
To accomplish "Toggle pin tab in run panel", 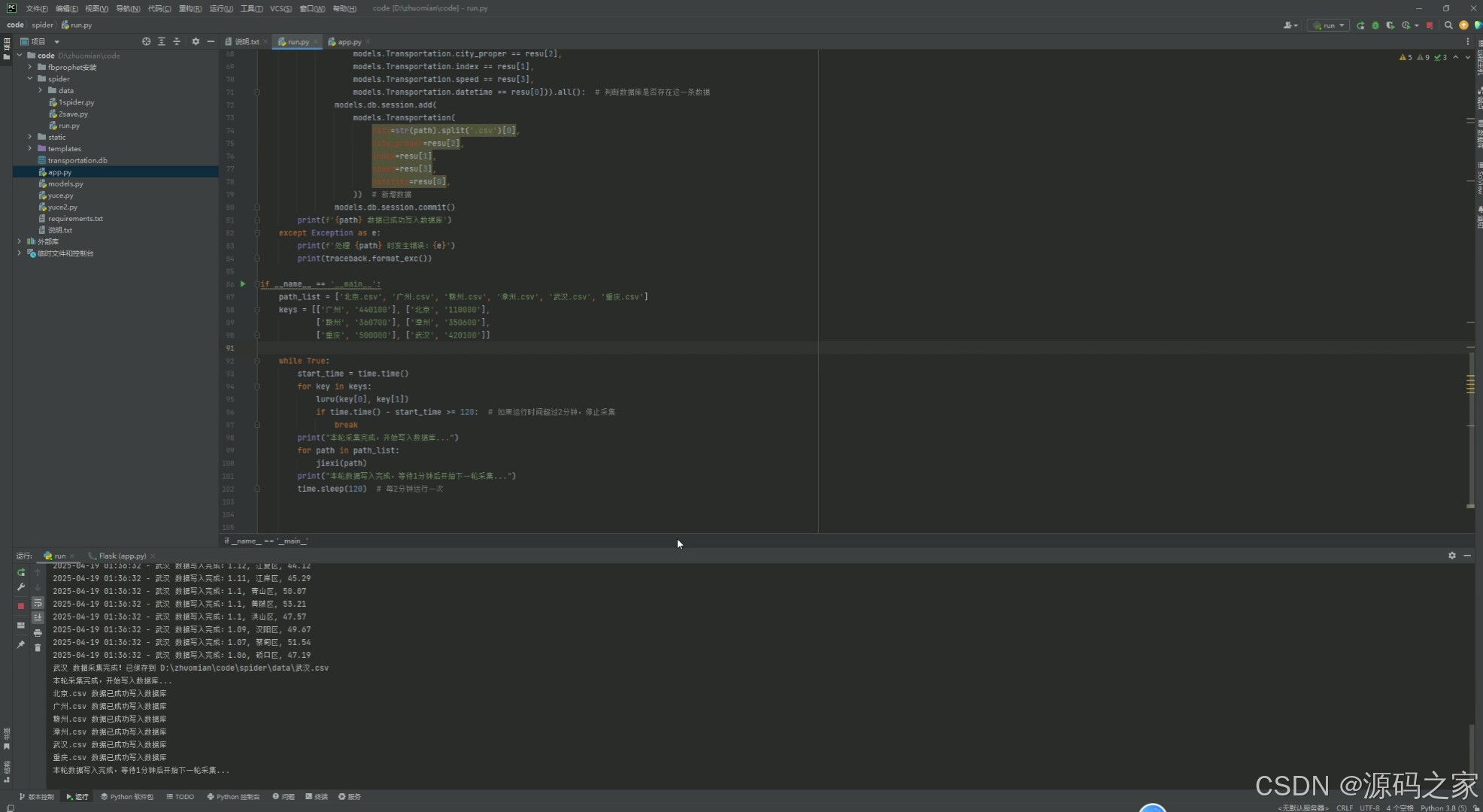I will click(21, 644).
